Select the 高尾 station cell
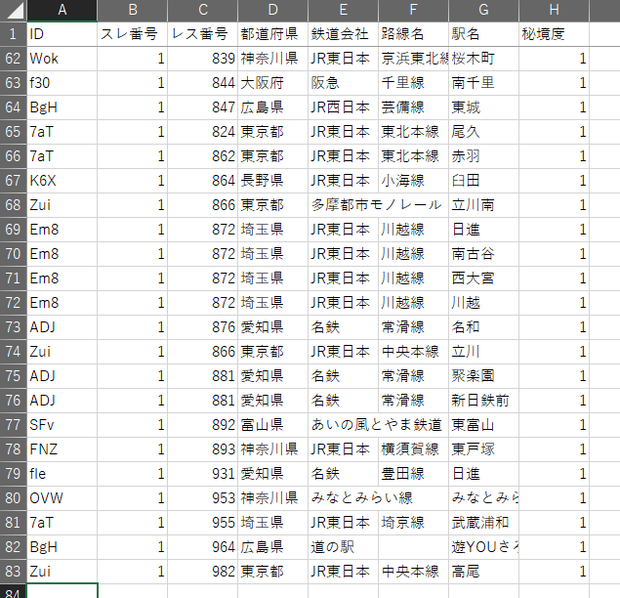This screenshot has height=598, width=620. (x=484, y=571)
